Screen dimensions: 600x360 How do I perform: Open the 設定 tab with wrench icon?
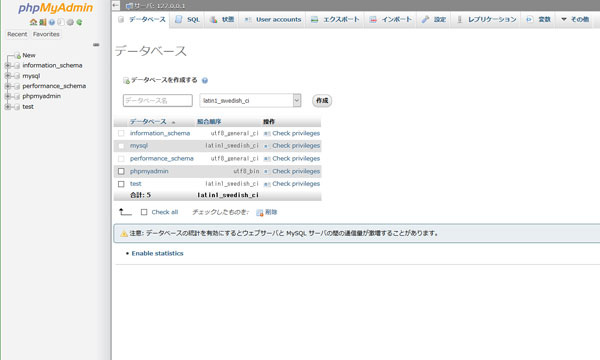tap(434, 20)
